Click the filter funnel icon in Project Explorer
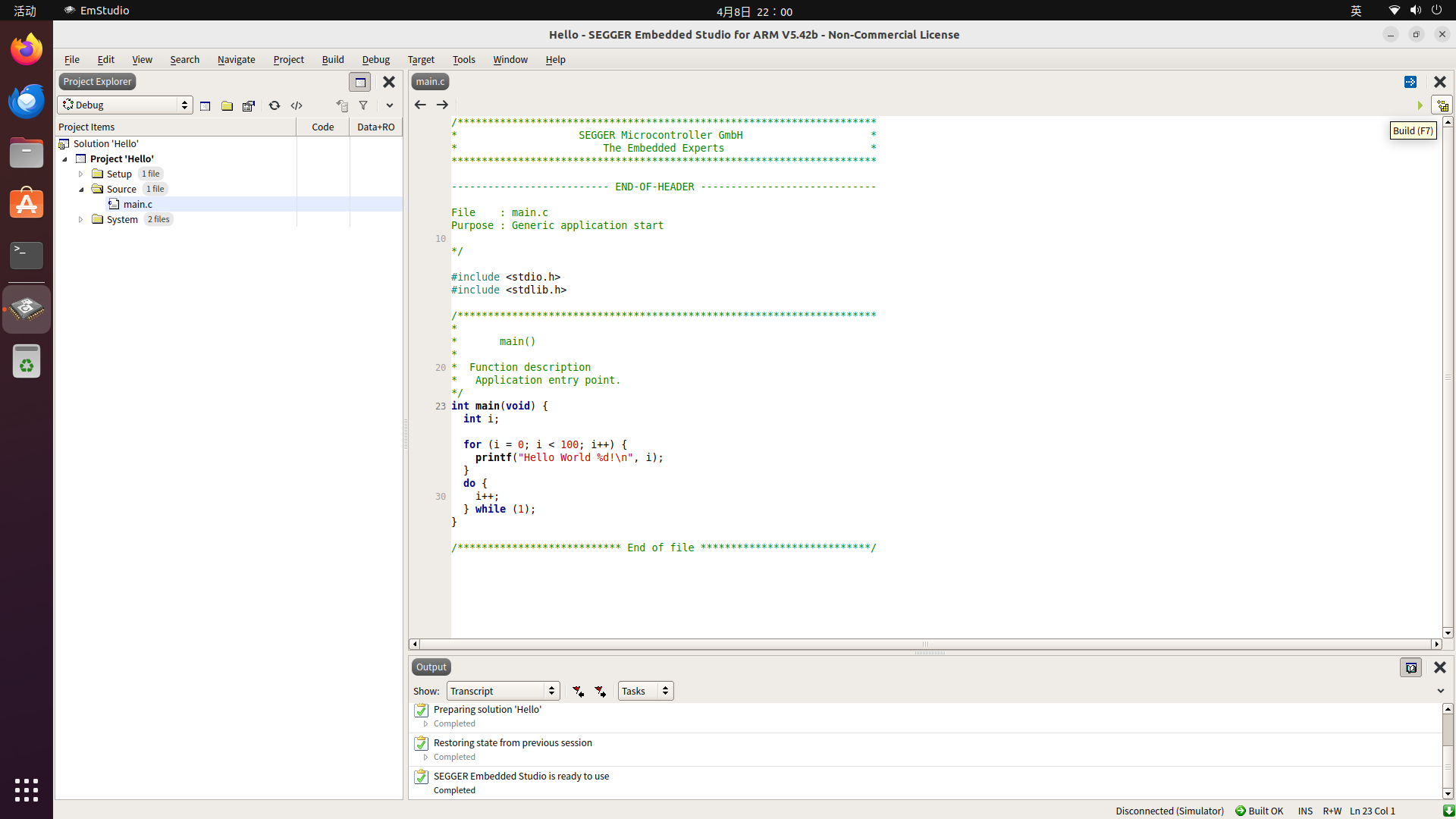Image resolution: width=1456 pixels, height=819 pixels. point(363,105)
